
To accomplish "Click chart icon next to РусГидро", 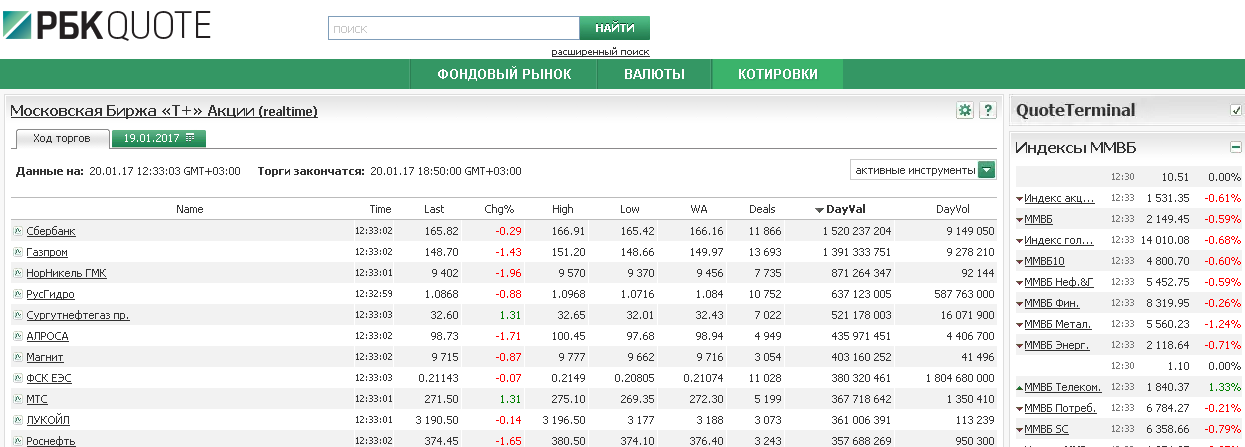I will [x=17, y=294].
